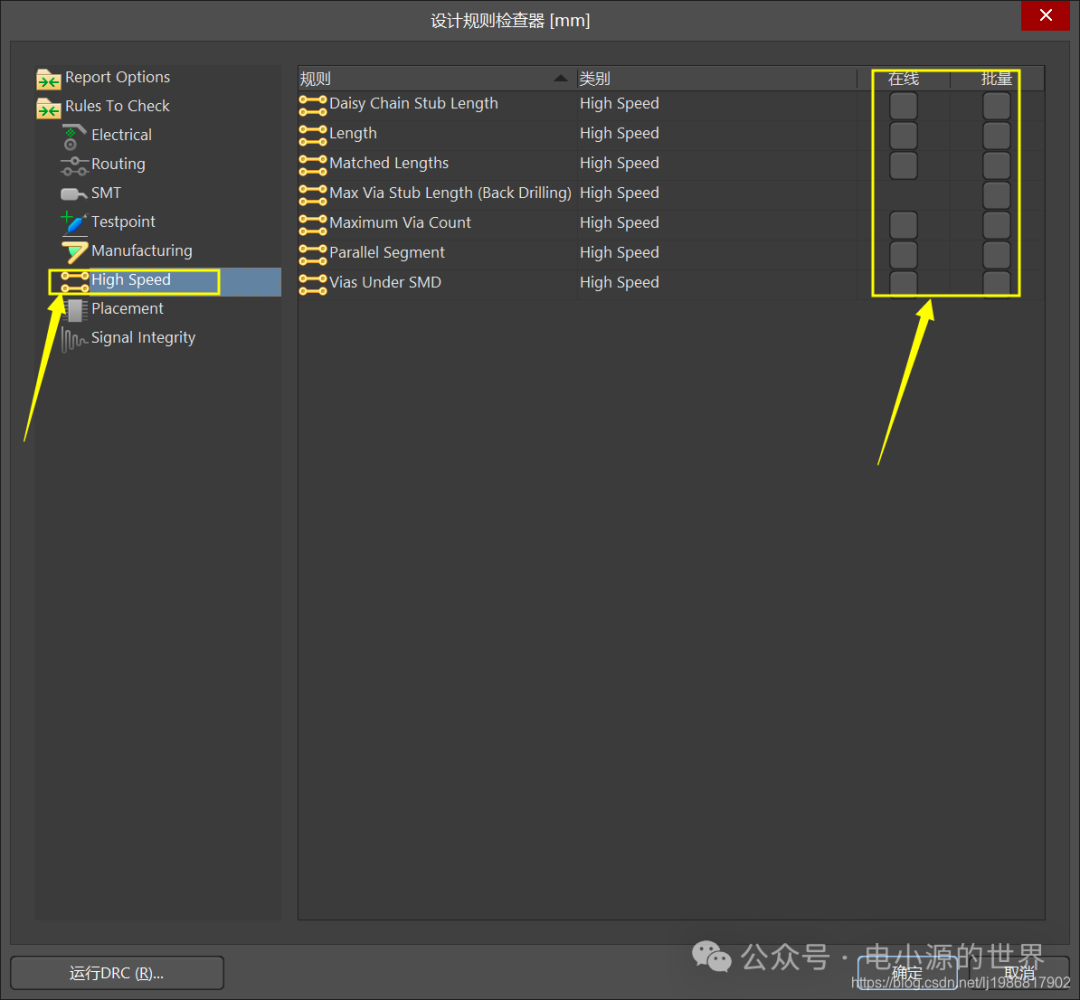
Task: Cancel using the 取消 button
Action: [1019, 972]
